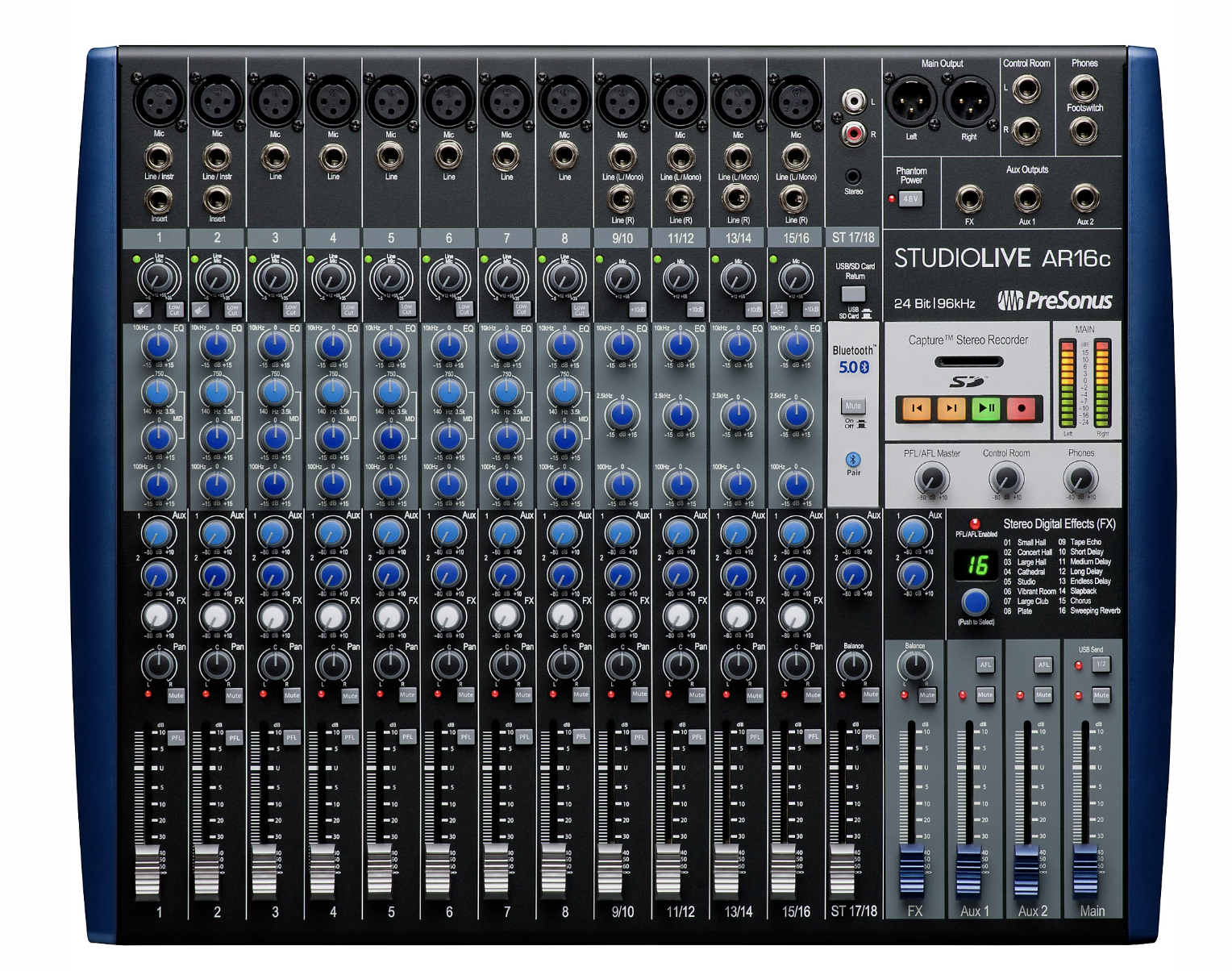Click the Main Output Right XLR connector
This screenshot has height=971, width=1232.
[x=969, y=102]
